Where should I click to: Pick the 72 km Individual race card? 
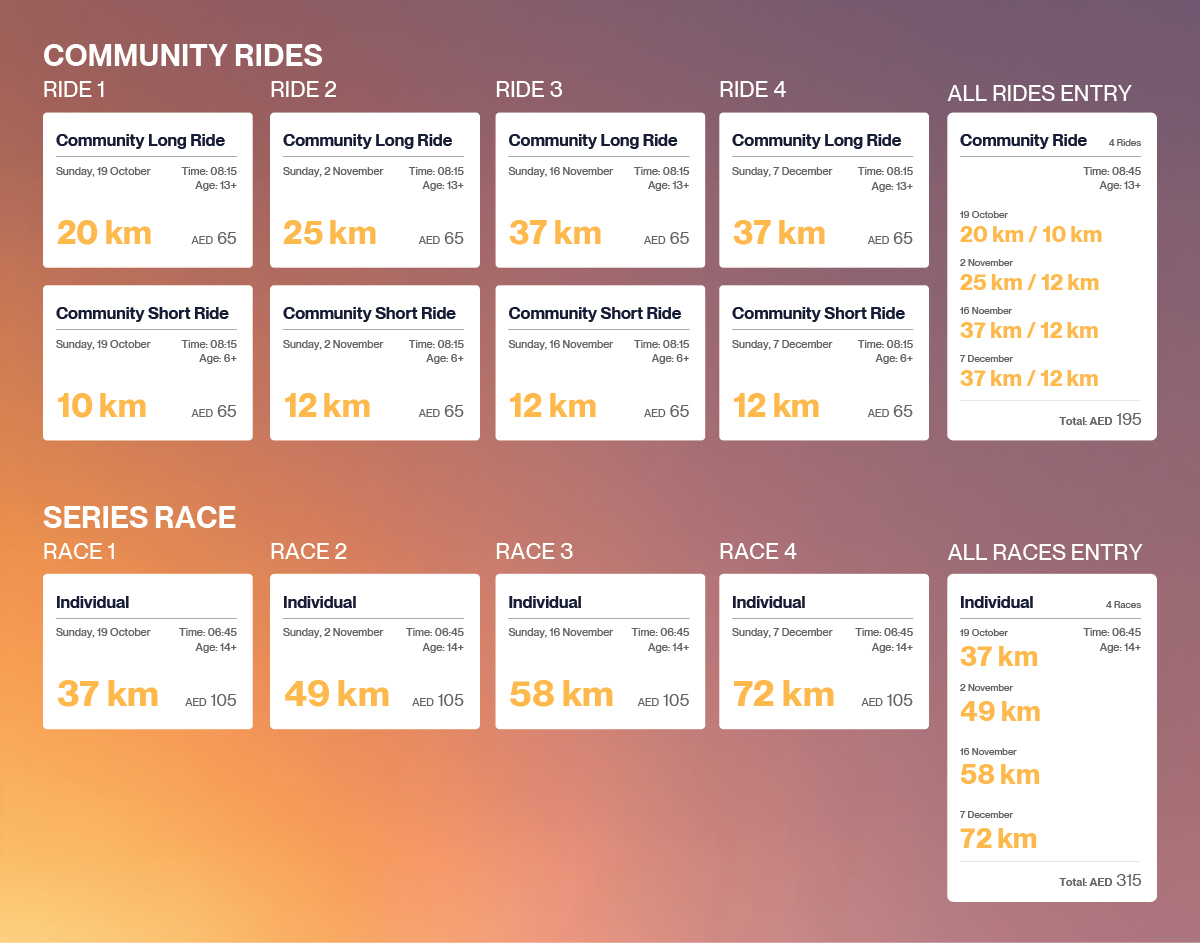[823, 651]
